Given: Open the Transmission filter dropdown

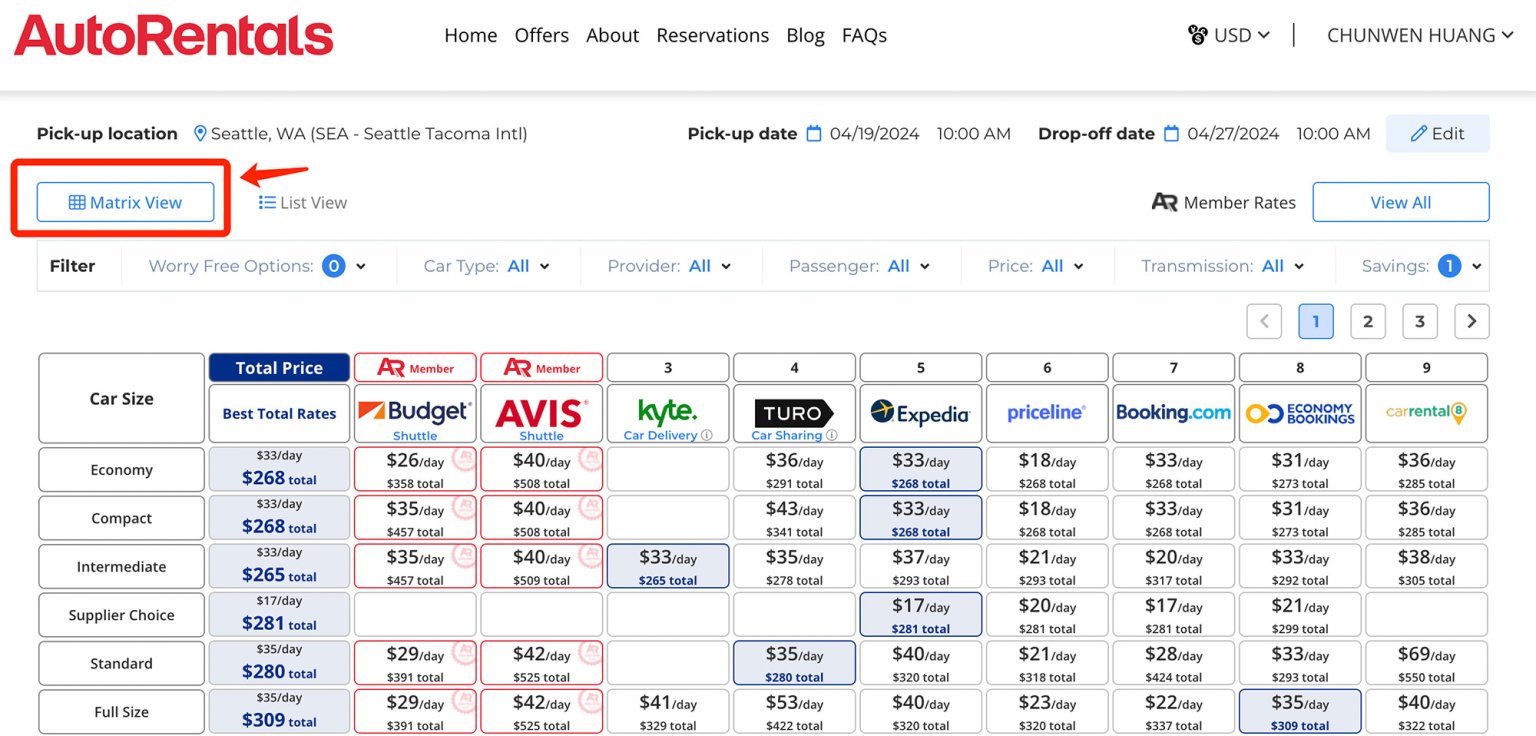Looking at the screenshot, I should (x=1223, y=266).
